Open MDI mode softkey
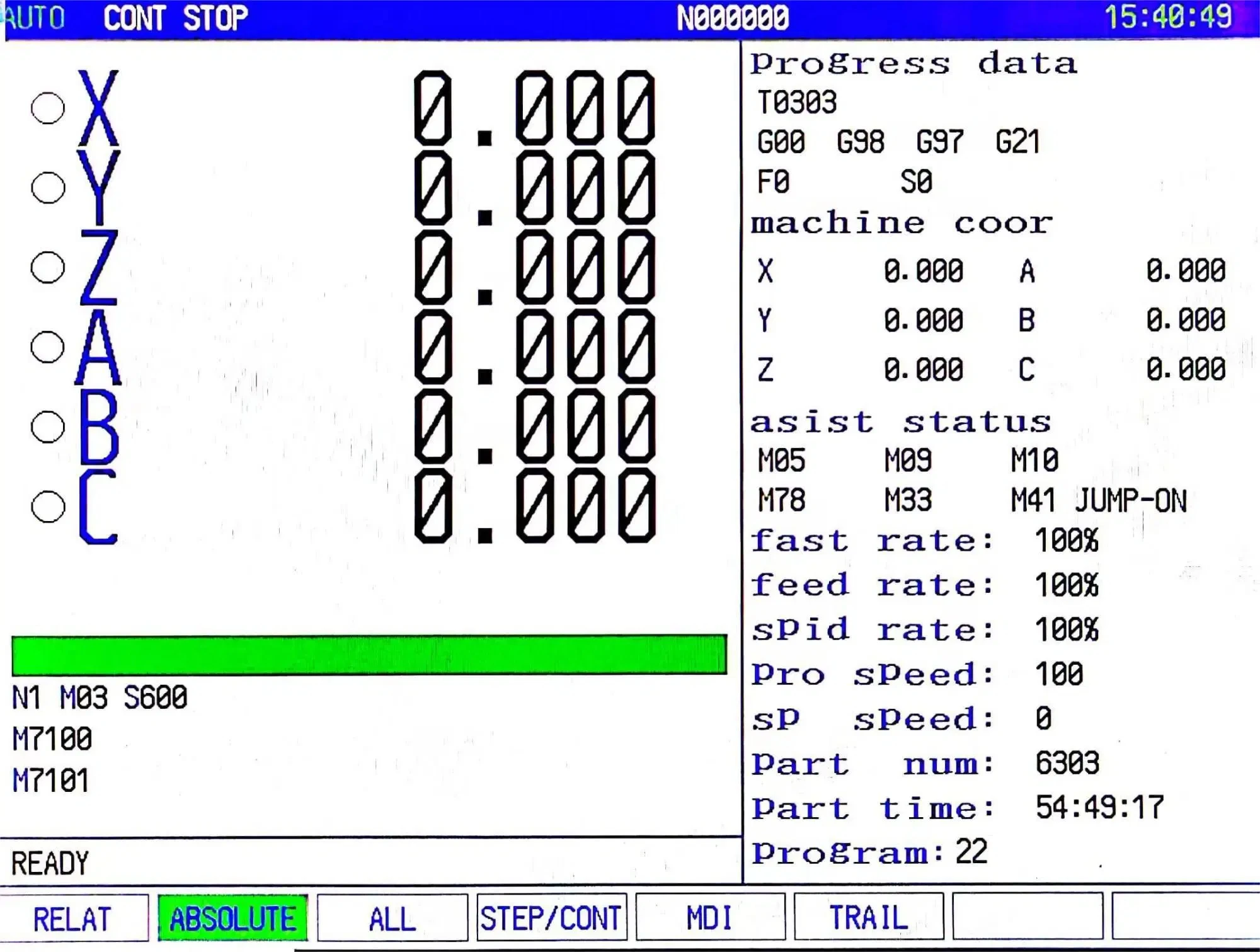This screenshot has height=952, width=1260. [710, 918]
